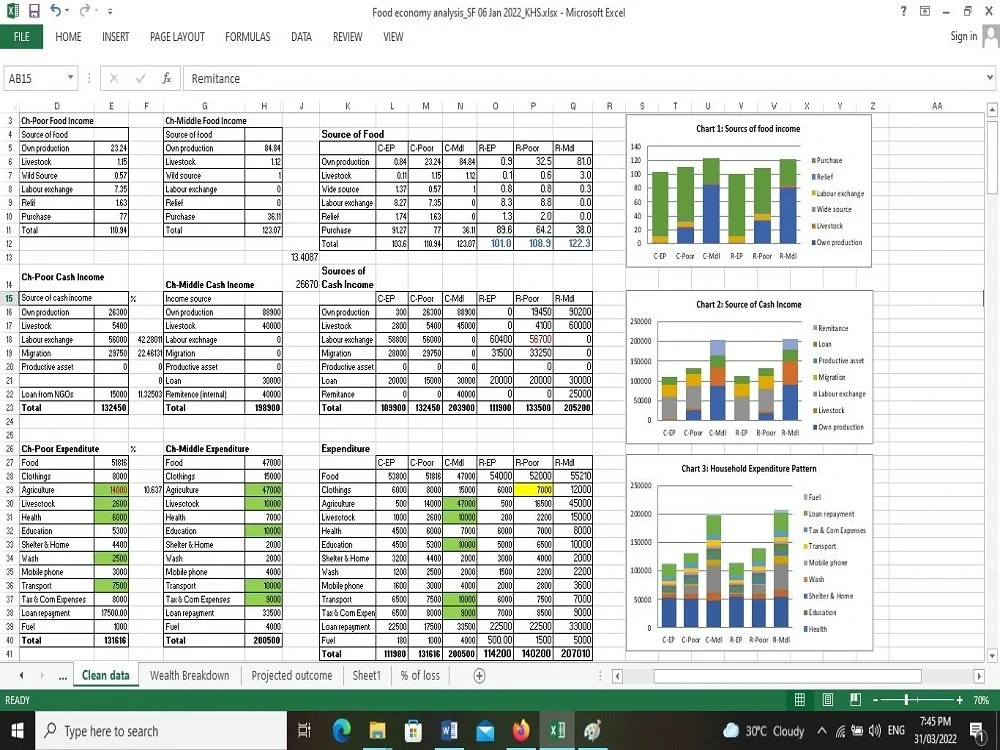1000x750 pixels.
Task: Click the vertical scrollbar up arrow
Action: [x=992, y=110]
